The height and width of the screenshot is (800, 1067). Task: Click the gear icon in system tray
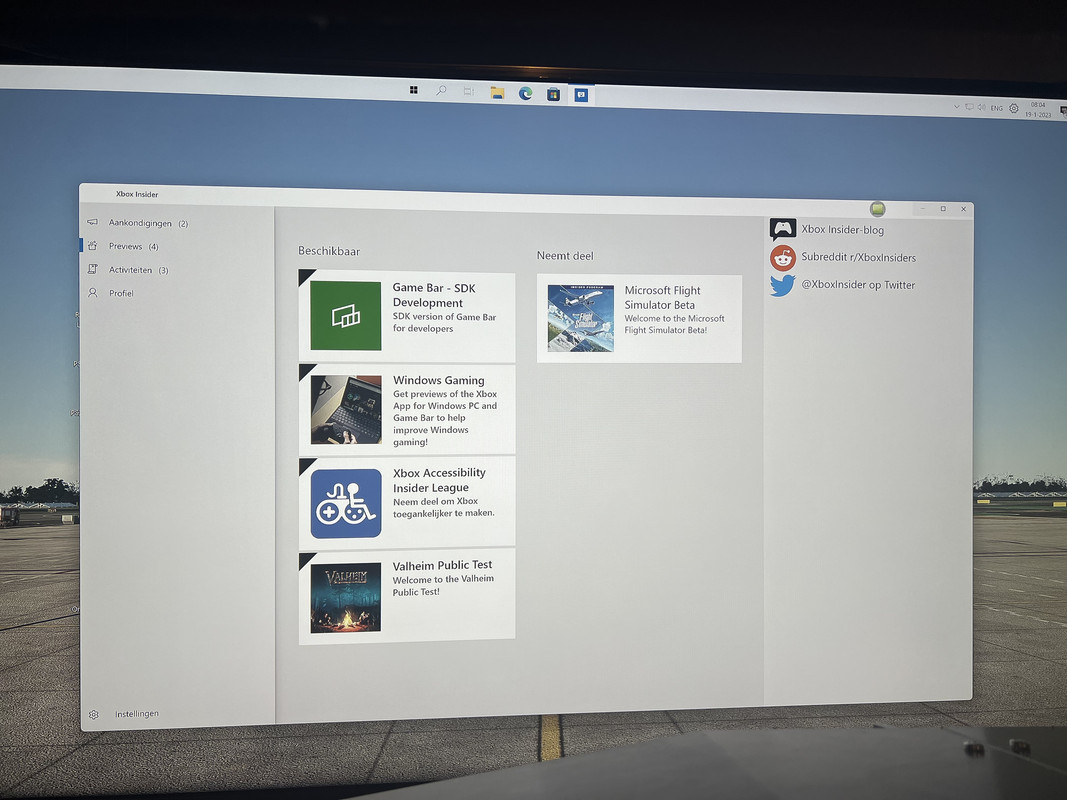click(1014, 108)
